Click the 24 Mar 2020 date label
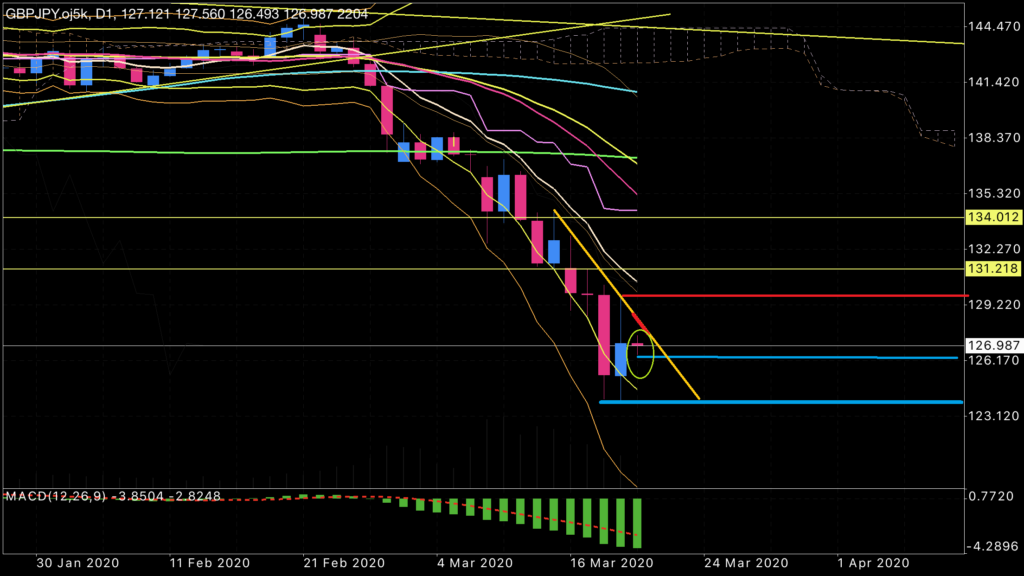The image size is (1024, 576). pyautogui.click(x=746, y=563)
